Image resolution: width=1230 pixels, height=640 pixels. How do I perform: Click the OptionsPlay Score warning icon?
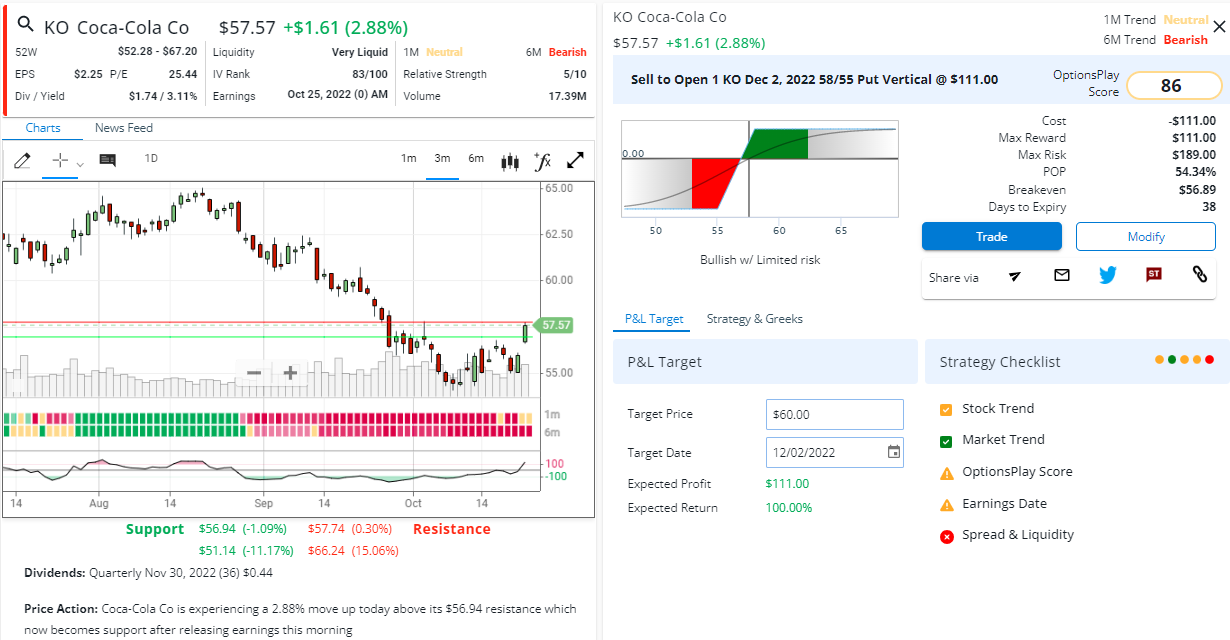[x=946, y=473]
